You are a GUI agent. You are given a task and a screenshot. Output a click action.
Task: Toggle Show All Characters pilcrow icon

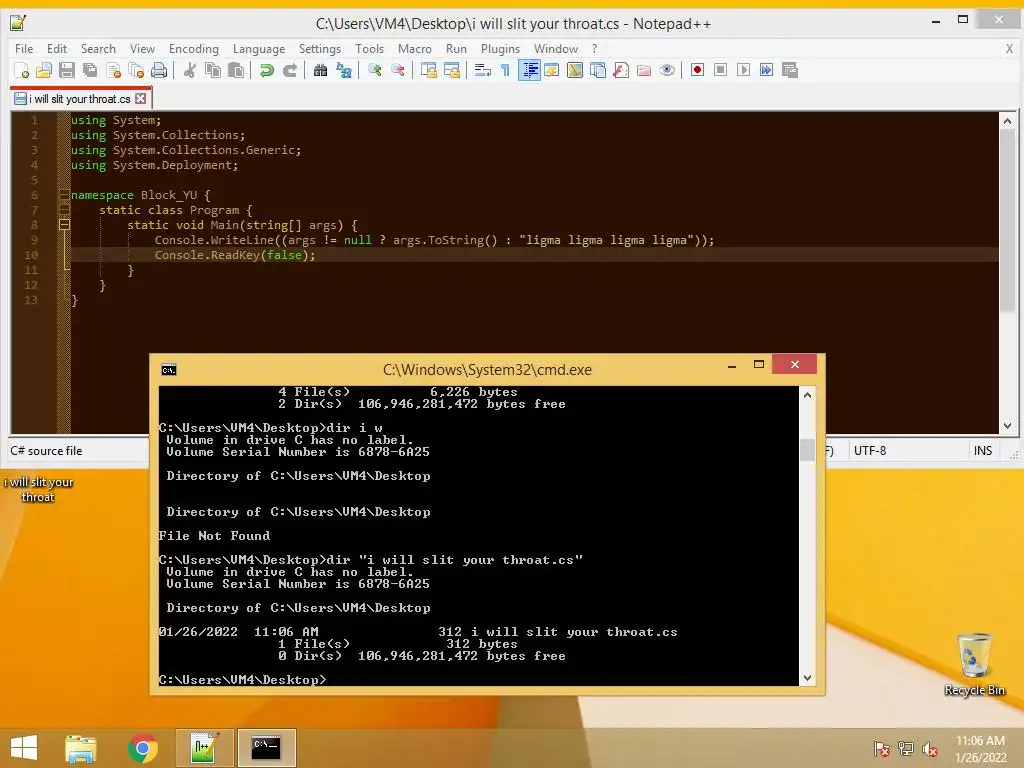(505, 70)
